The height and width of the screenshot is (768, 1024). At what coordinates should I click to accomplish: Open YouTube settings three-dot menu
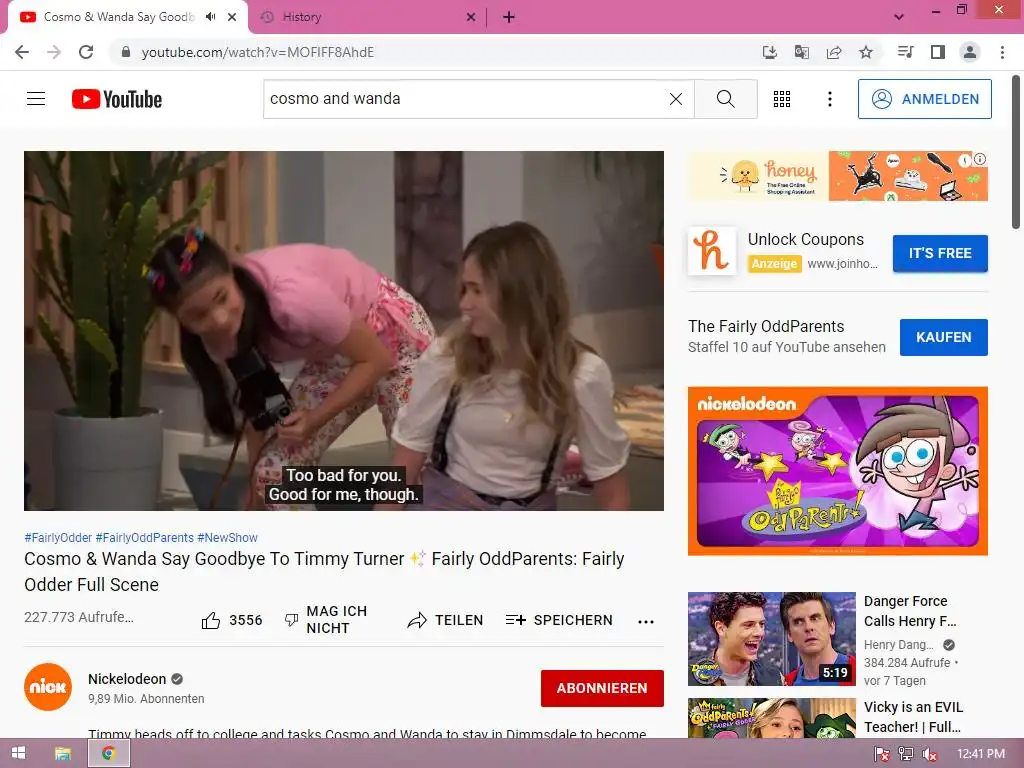pos(829,99)
